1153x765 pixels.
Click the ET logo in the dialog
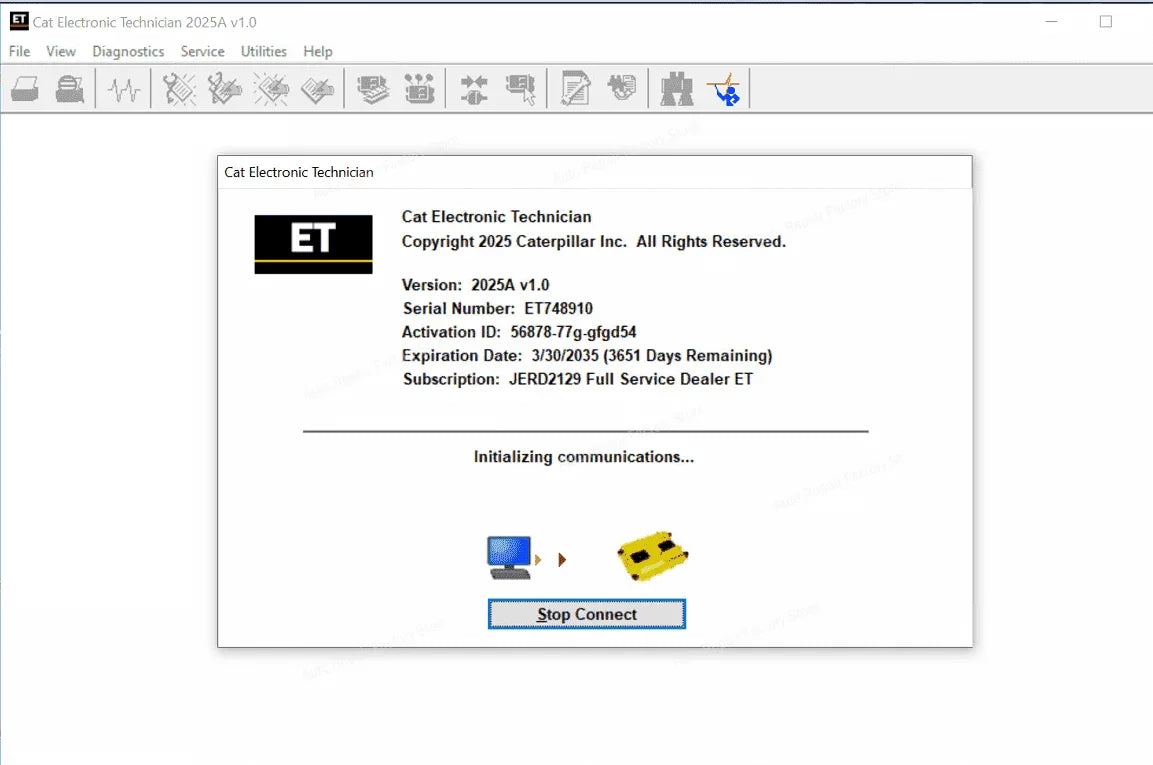pyautogui.click(x=313, y=243)
